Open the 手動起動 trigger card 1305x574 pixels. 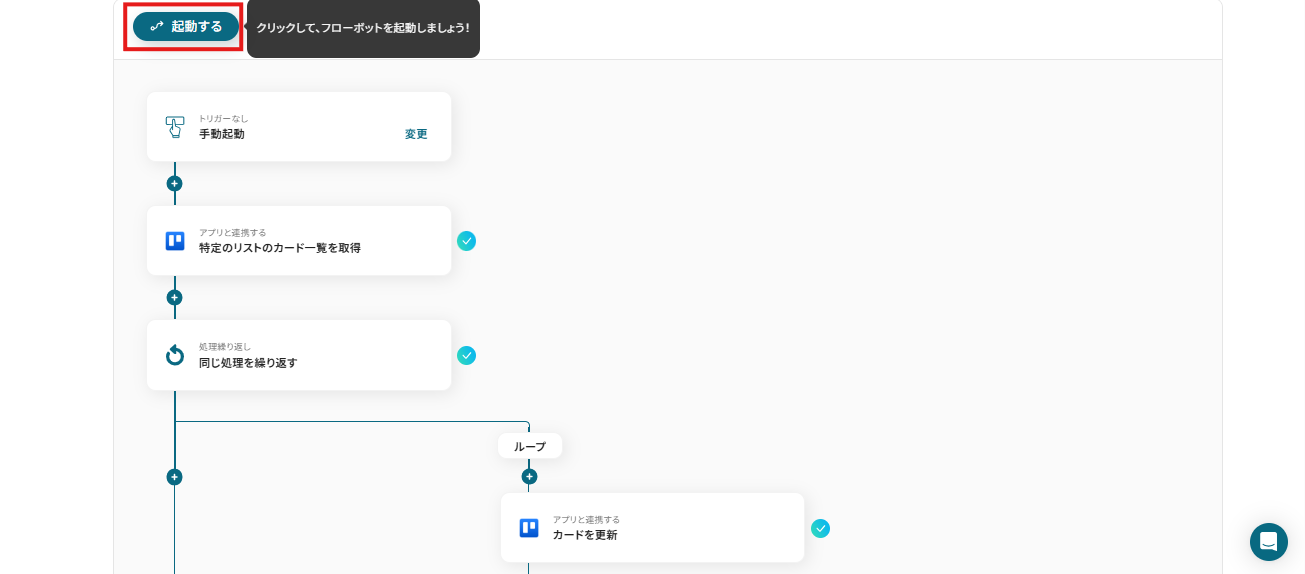(299, 127)
